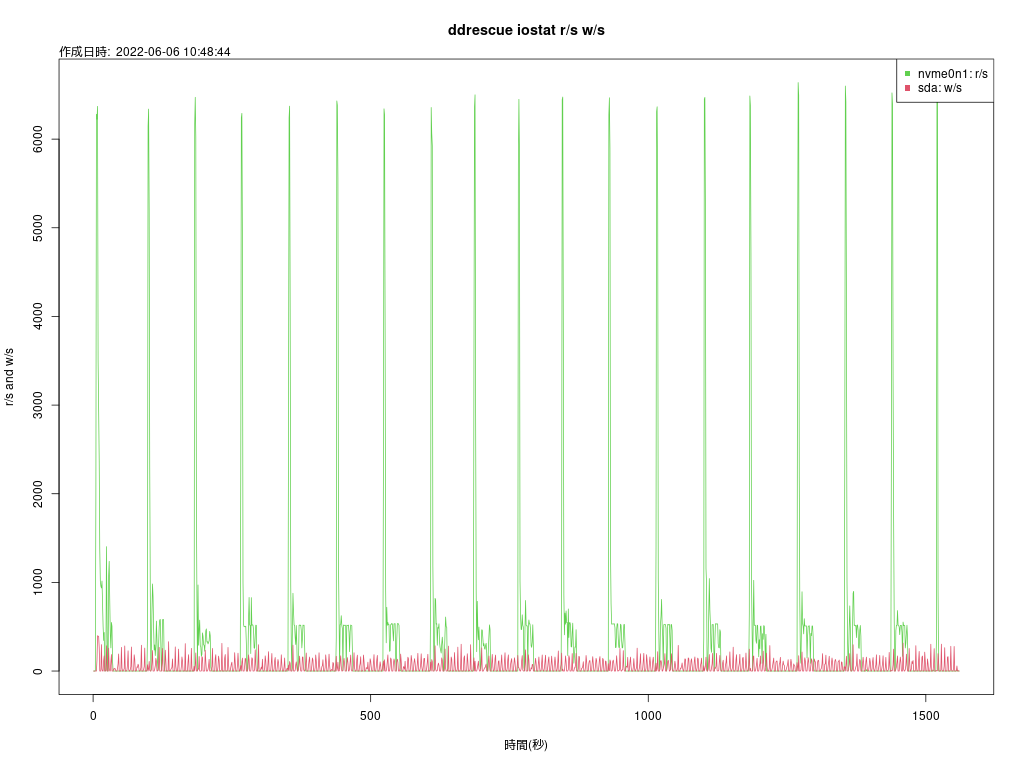
Task: Select the 'nvme0n1: r/s' legend label
Action: pos(952,74)
